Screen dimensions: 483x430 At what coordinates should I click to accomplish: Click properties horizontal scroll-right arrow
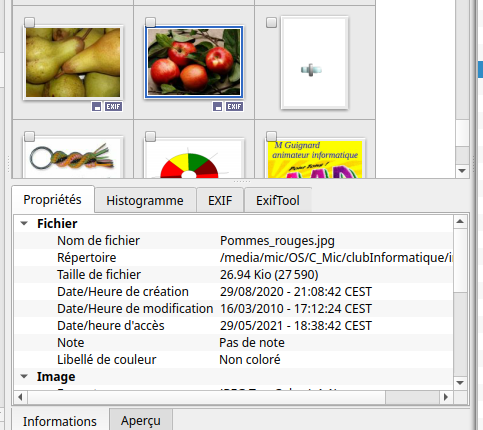(x=446, y=397)
